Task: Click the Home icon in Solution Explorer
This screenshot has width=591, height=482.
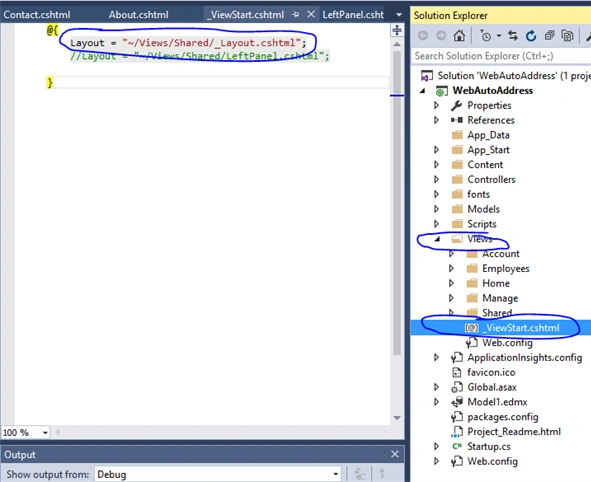Action: [x=459, y=35]
